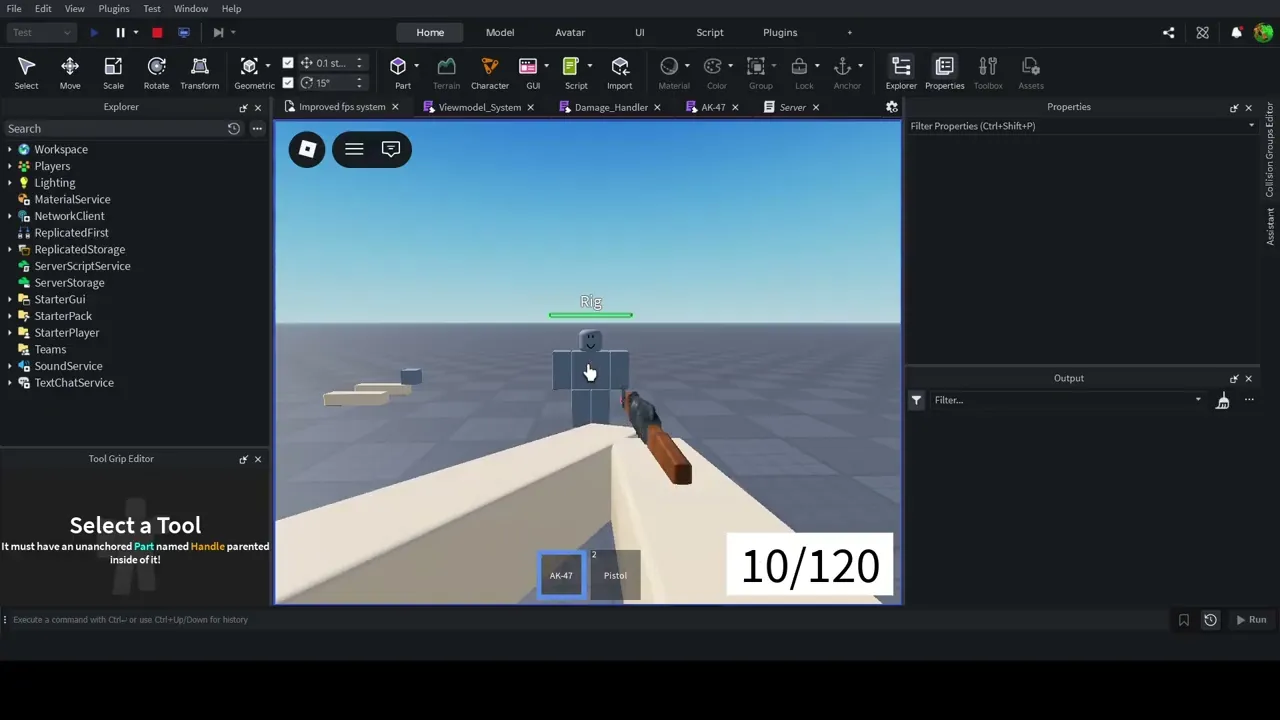Viewport: 1280px width, 720px height.
Task: Switch to the Model ribbon tab
Action: (500, 32)
